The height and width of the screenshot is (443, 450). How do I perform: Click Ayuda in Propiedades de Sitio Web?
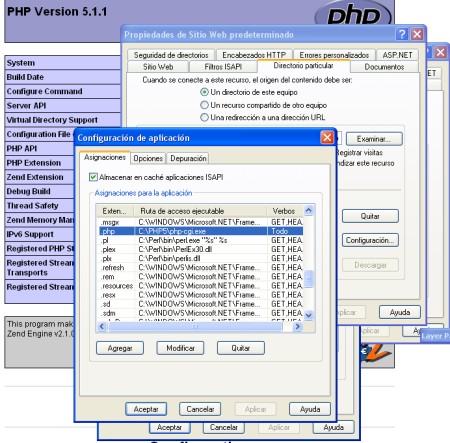[x=400, y=312]
